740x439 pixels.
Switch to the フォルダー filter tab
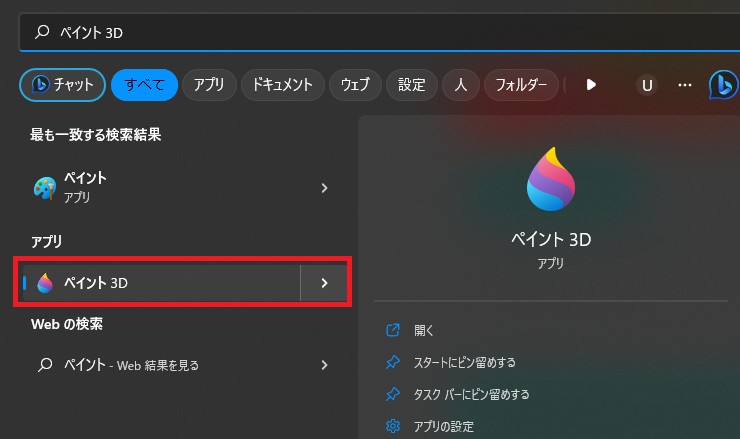521,85
